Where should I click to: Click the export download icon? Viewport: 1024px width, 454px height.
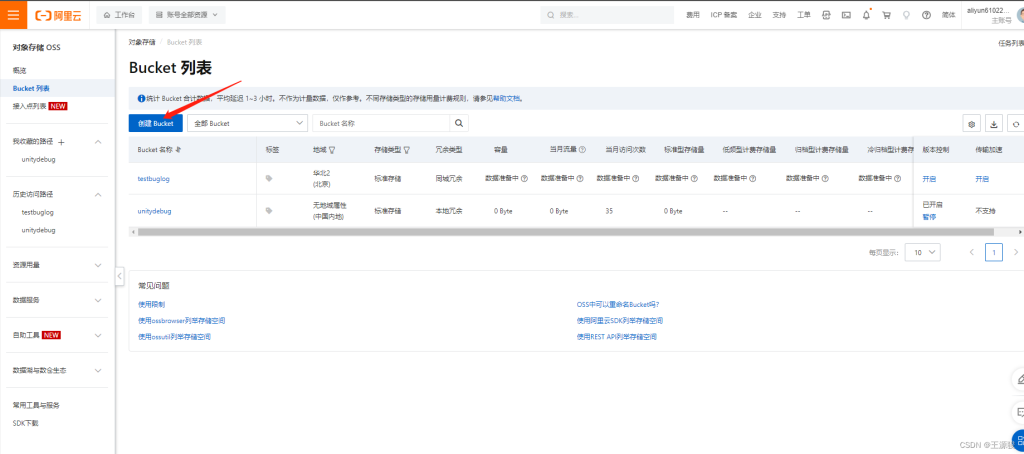pos(994,123)
